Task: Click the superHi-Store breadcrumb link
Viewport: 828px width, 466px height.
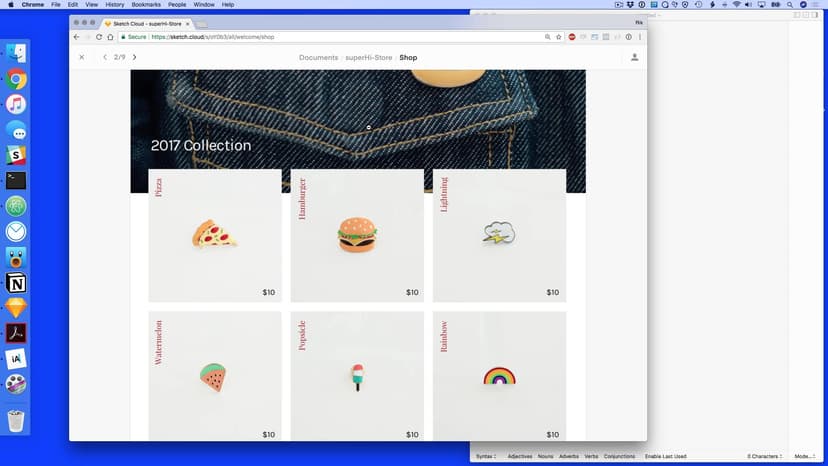Action: pyautogui.click(x=368, y=57)
